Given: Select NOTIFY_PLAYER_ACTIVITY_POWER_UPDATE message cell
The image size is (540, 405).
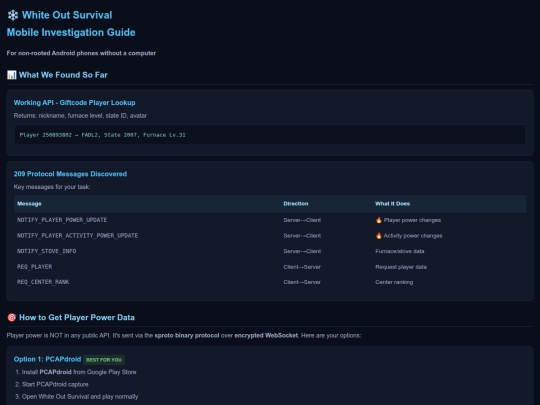Looking at the screenshot, I should pos(77,236).
